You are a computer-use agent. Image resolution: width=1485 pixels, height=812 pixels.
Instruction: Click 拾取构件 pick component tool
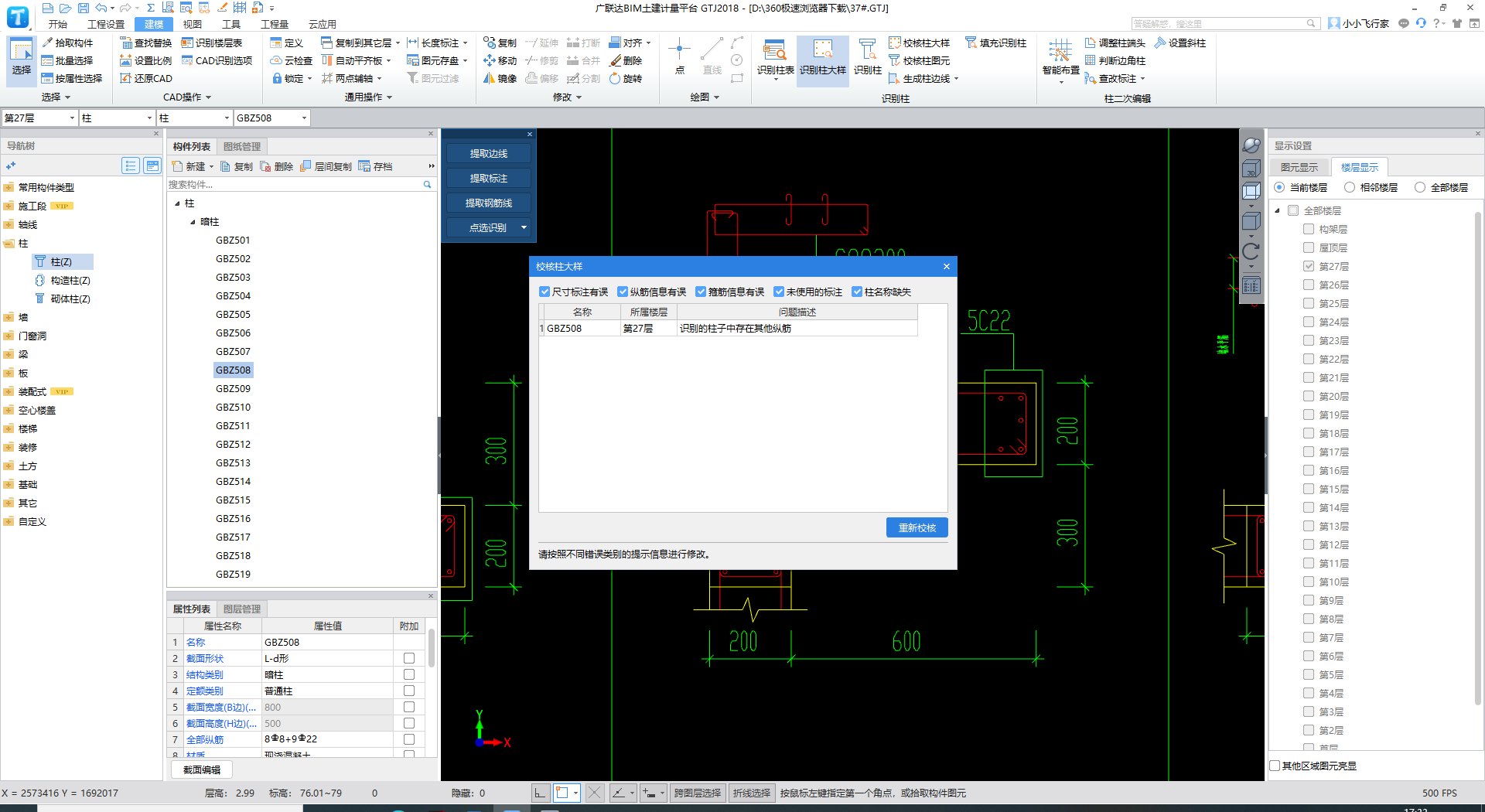pos(67,43)
